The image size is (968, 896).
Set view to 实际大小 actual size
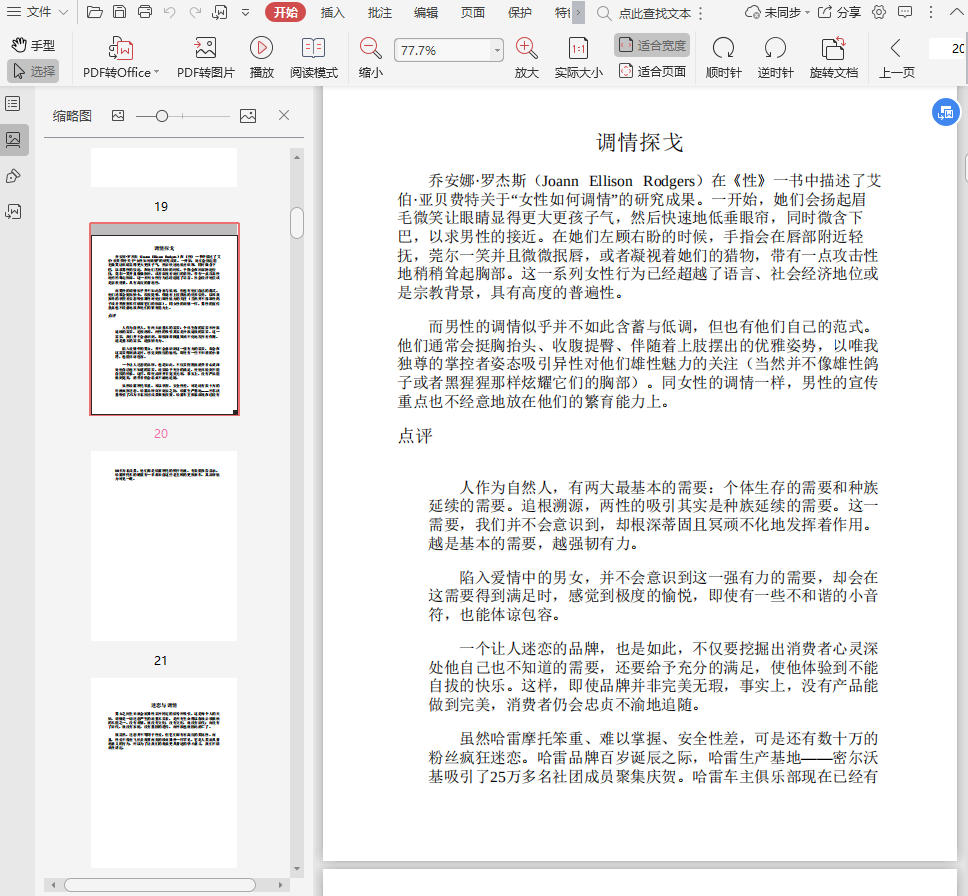(x=578, y=57)
